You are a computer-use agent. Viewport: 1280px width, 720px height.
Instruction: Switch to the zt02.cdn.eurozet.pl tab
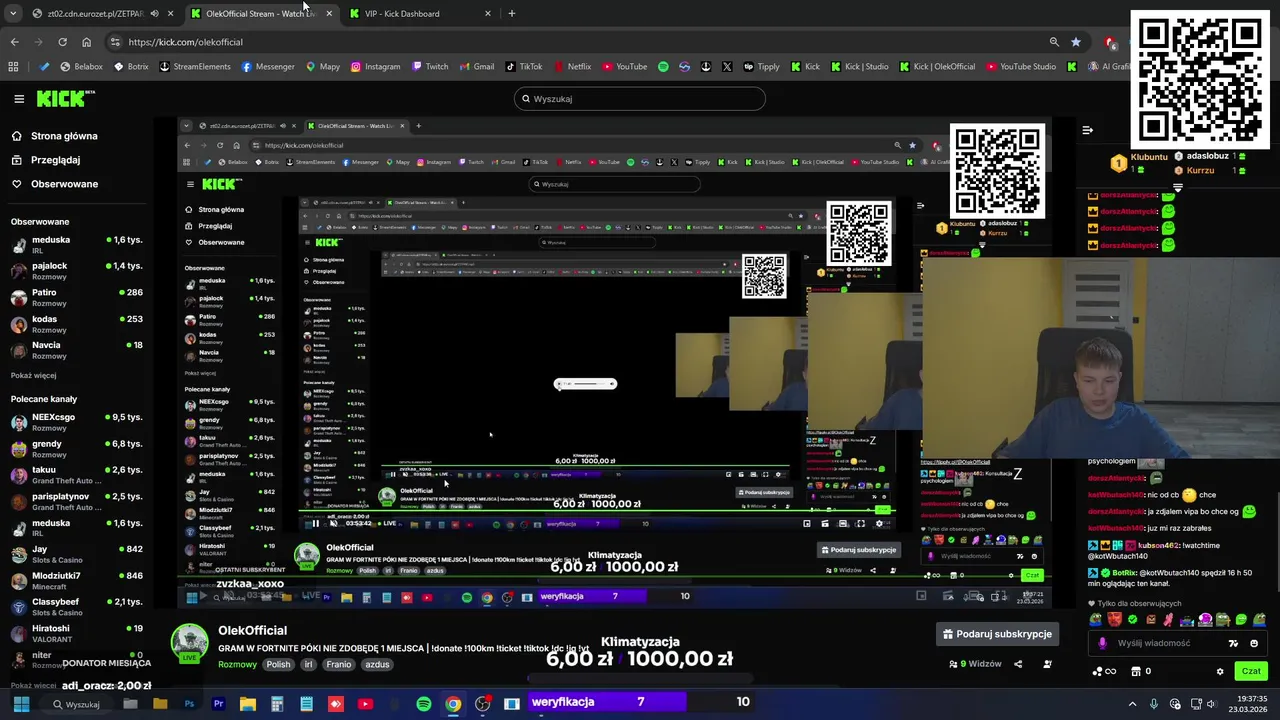pos(102,13)
